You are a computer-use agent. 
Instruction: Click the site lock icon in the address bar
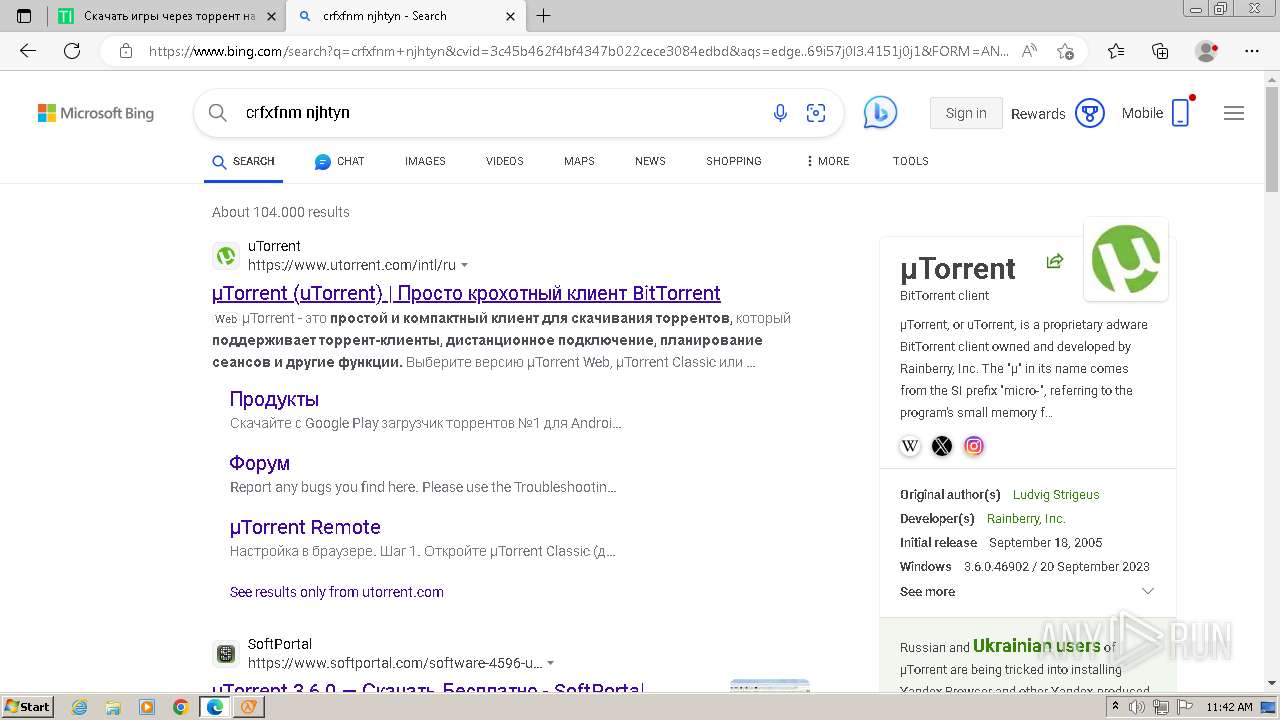tap(126, 51)
